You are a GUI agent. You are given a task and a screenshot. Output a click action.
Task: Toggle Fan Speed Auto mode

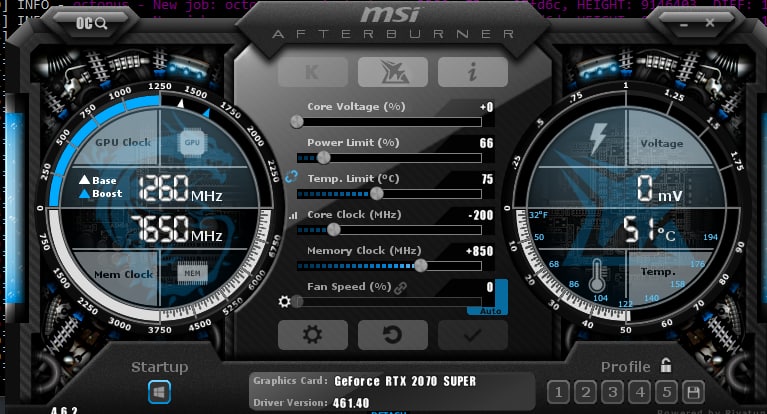(490, 311)
